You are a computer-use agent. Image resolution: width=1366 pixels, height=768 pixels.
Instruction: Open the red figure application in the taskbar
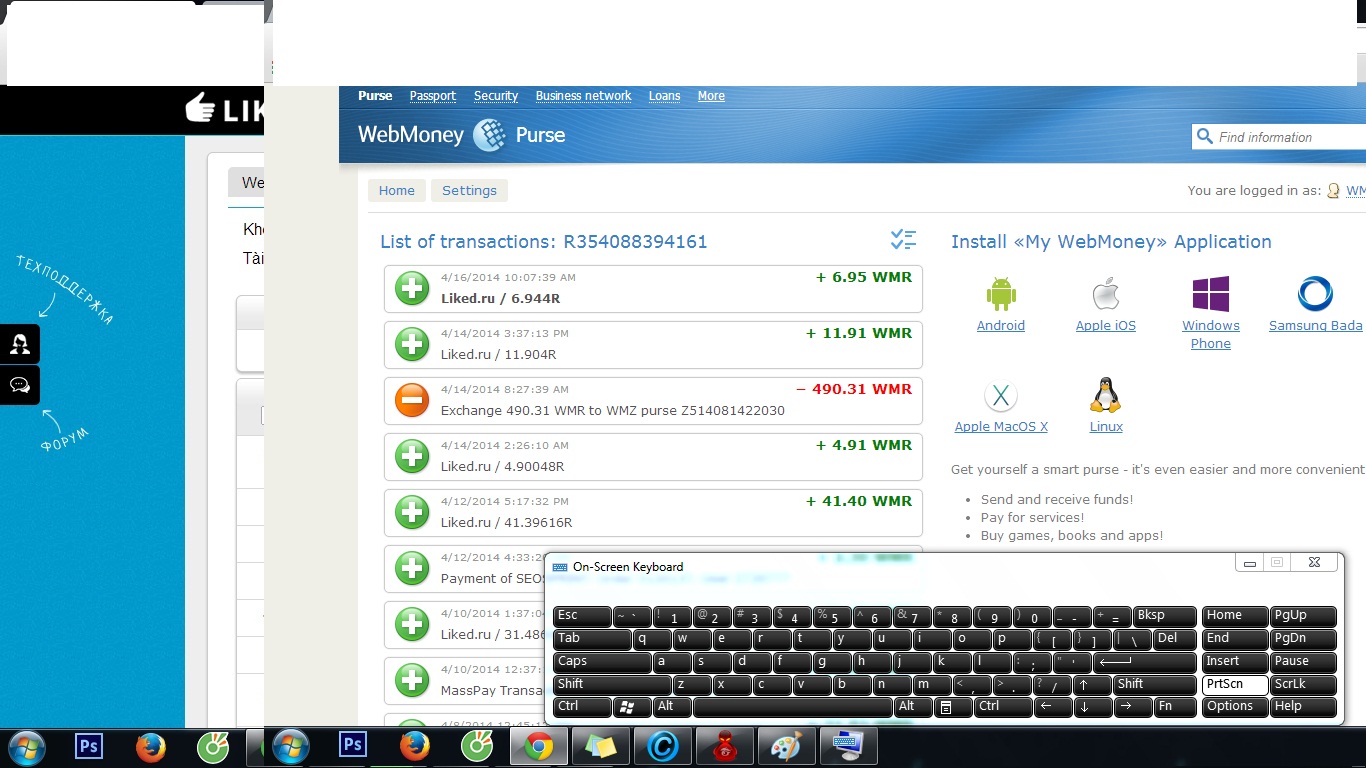[x=725, y=746]
